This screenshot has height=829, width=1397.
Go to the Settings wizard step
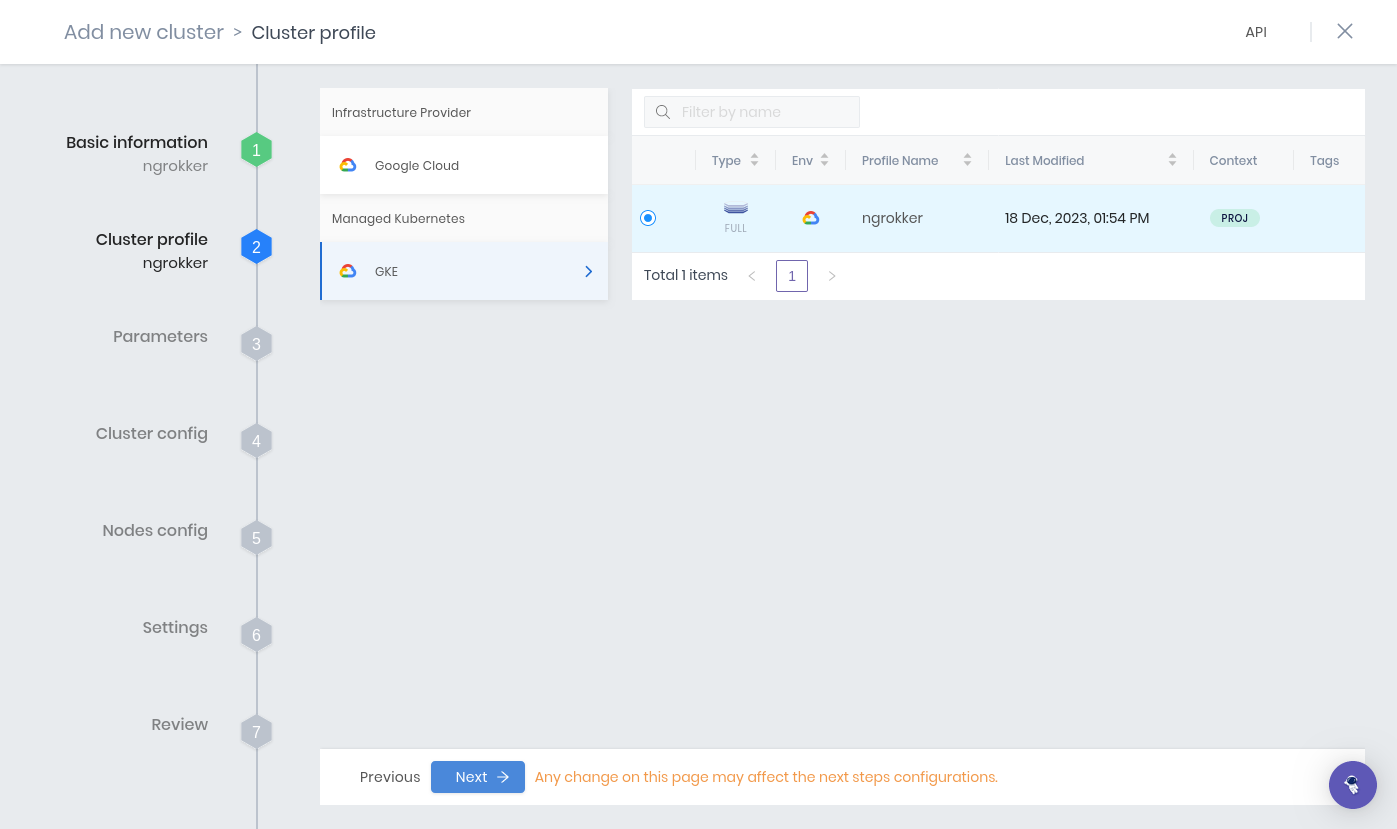coord(256,634)
